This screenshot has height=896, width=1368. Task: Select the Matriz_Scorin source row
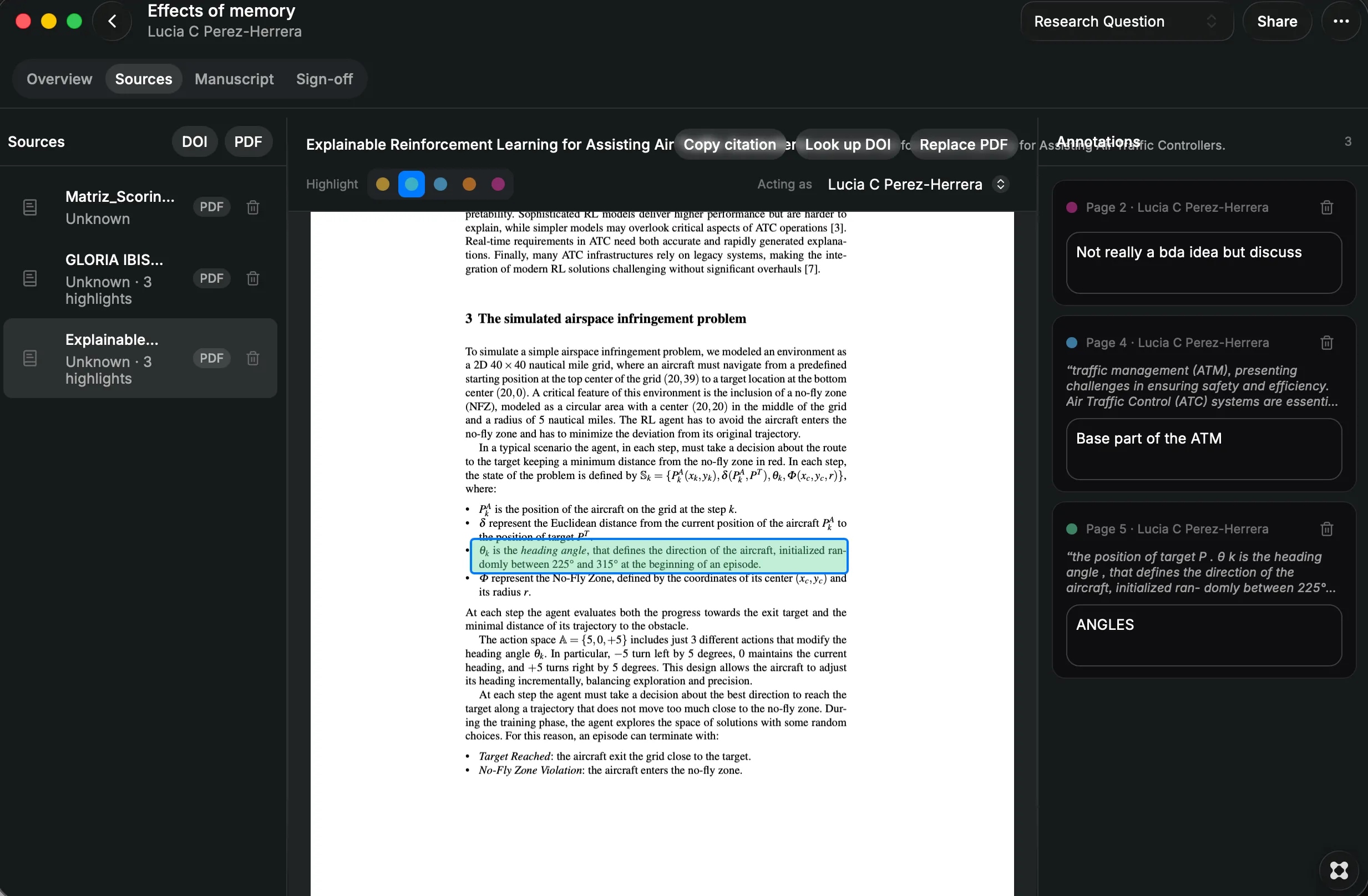coord(140,207)
